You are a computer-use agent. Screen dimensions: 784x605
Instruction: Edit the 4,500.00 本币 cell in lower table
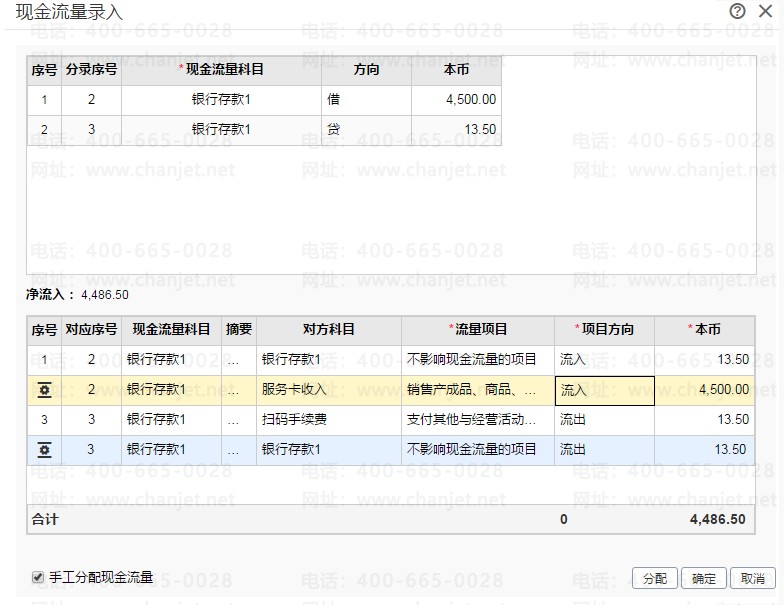click(704, 390)
